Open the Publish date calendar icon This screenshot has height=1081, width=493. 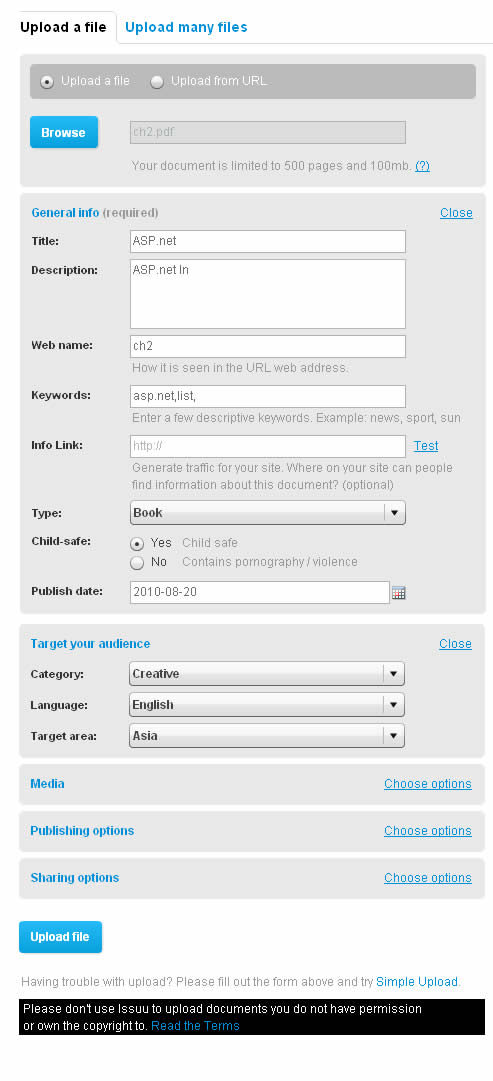[x=399, y=592]
